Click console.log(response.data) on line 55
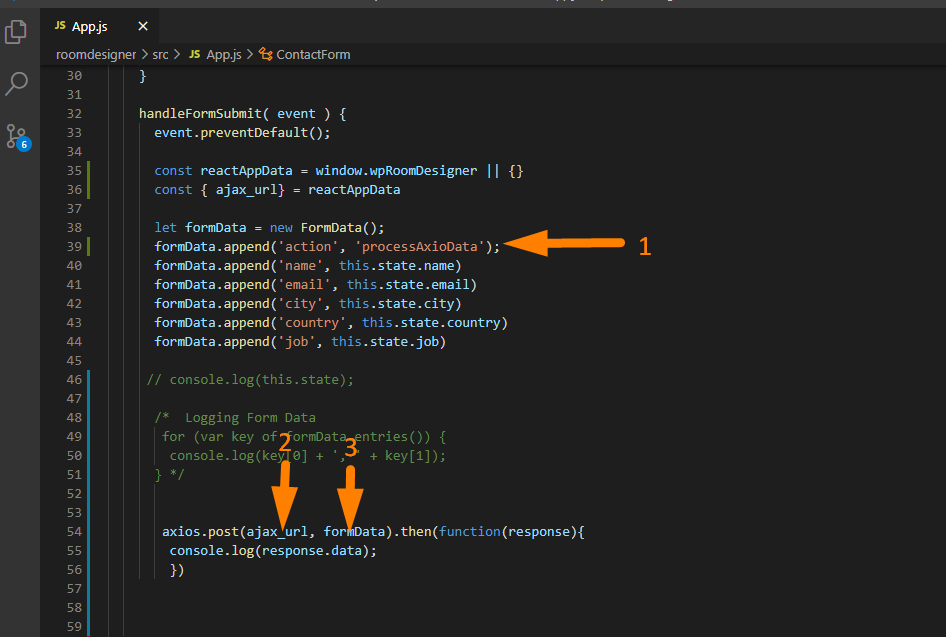The height and width of the screenshot is (637, 946). [x=273, y=550]
